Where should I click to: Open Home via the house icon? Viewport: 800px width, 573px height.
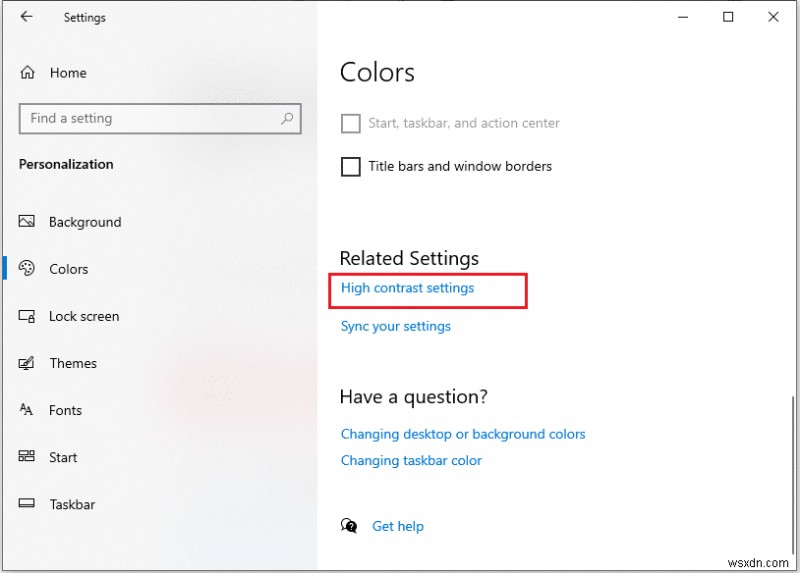(28, 73)
